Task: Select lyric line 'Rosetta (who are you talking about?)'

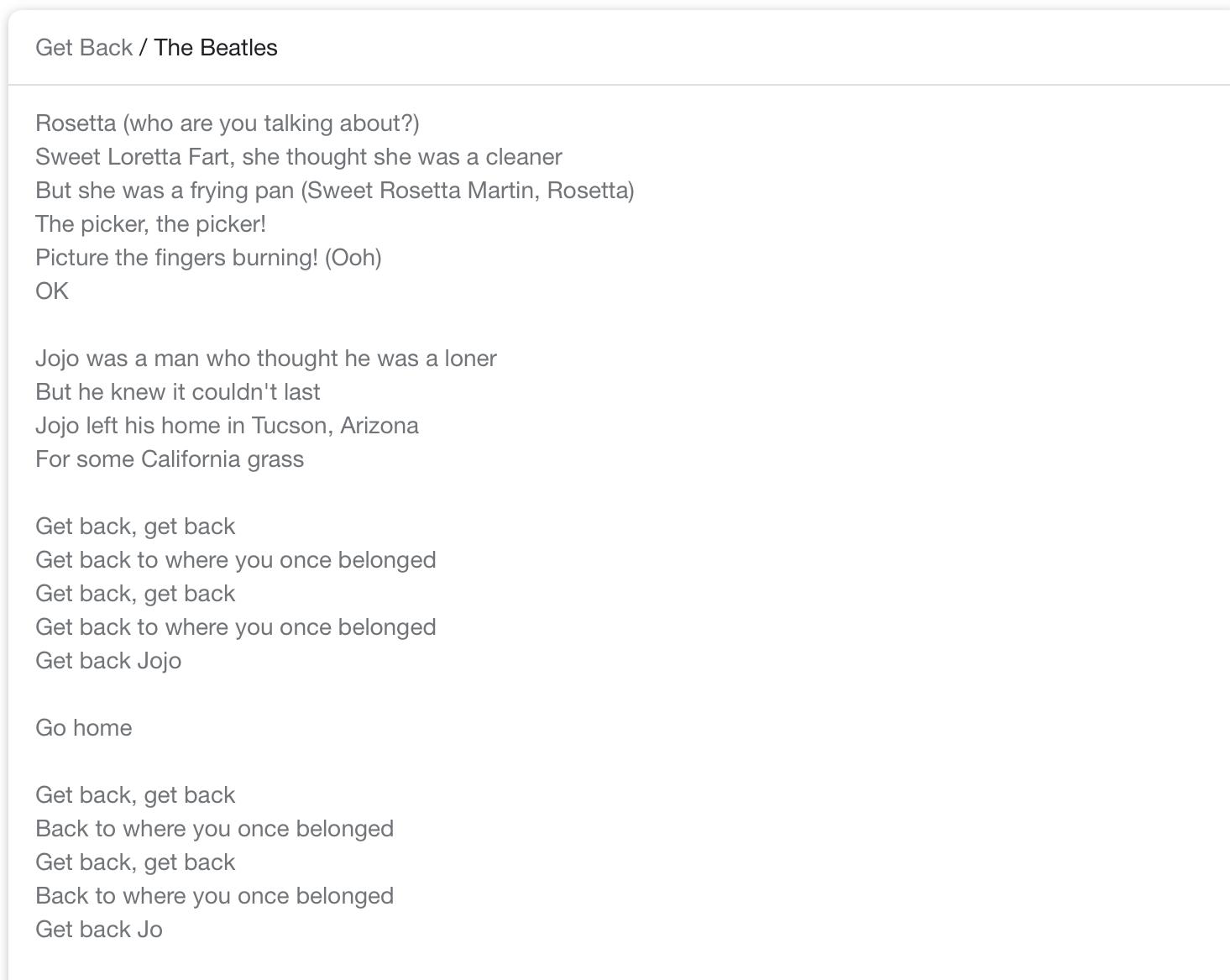Action: tap(228, 123)
